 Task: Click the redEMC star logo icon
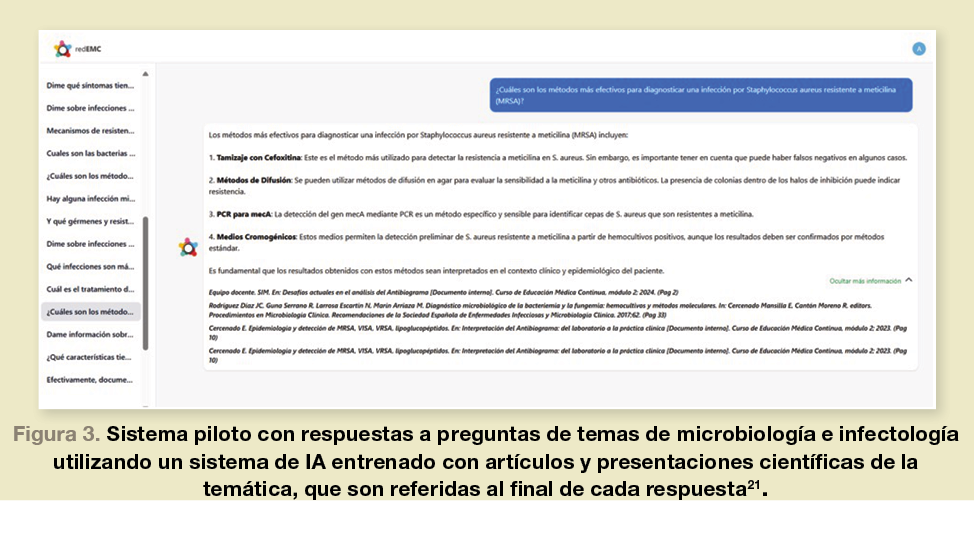[62, 48]
